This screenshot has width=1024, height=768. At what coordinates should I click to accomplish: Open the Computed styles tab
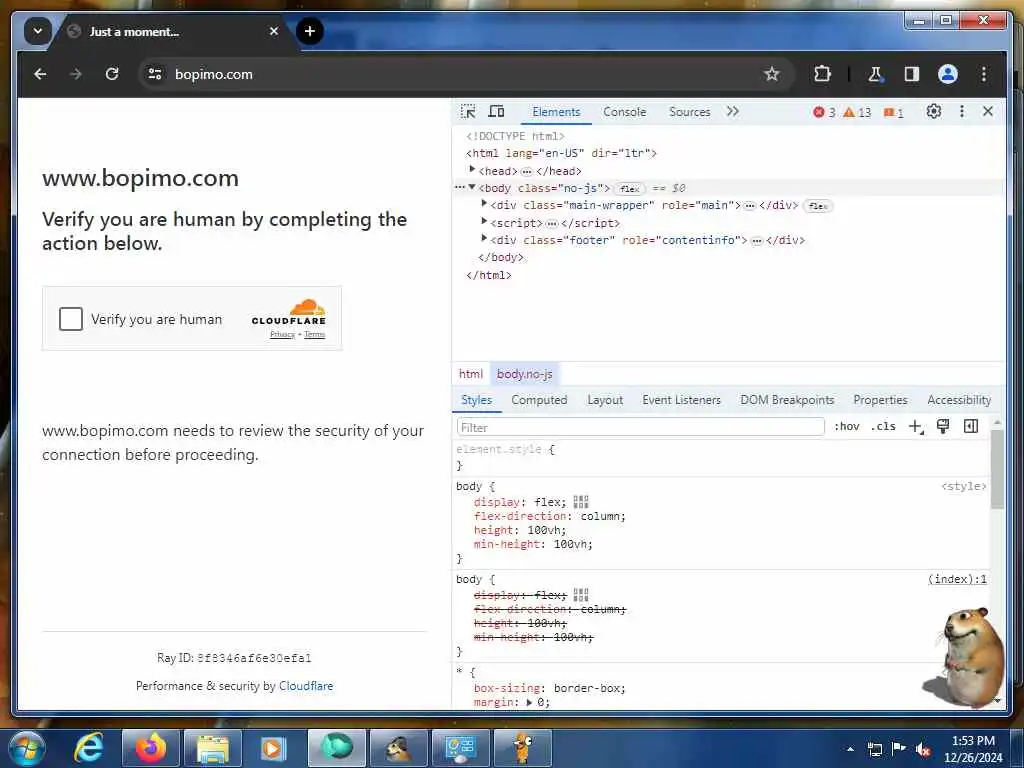[539, 400]
